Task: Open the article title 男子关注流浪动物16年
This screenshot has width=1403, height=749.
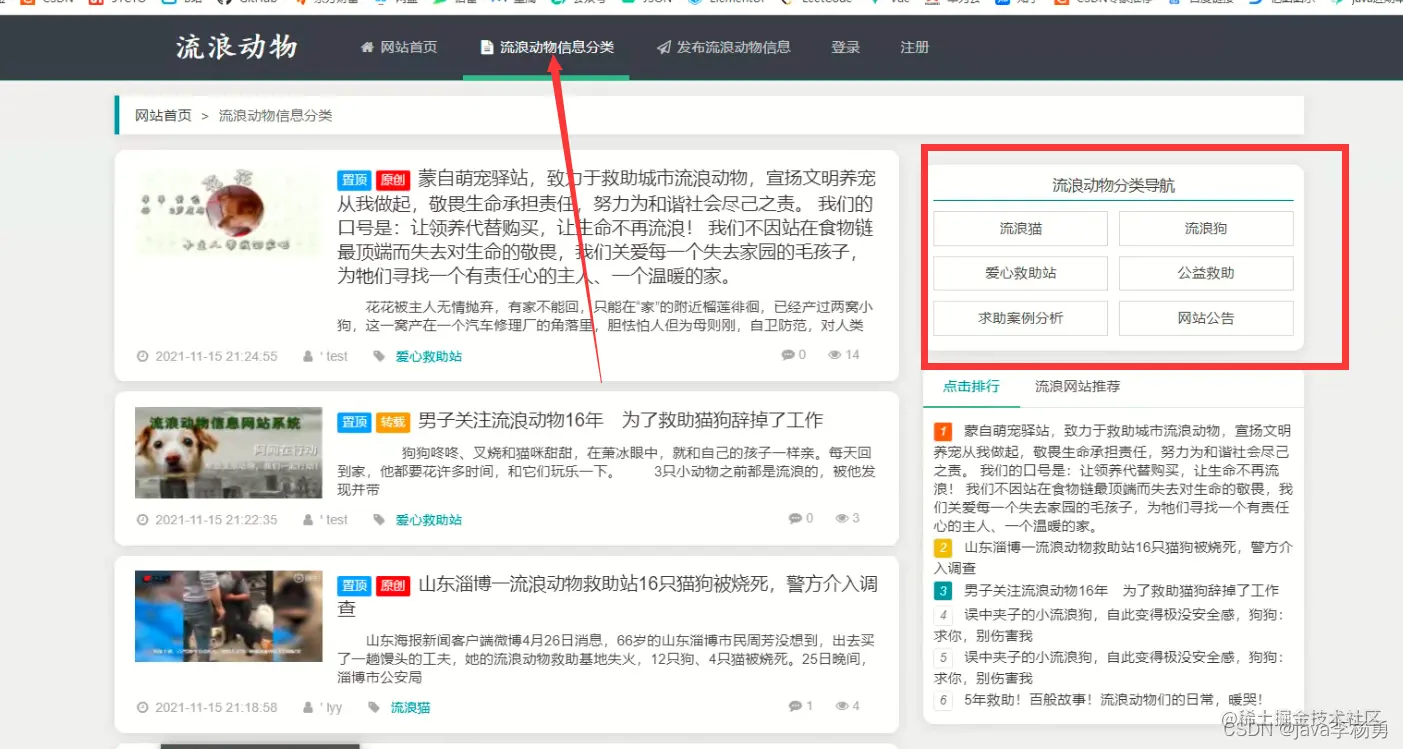Action: tap(620, 420)
